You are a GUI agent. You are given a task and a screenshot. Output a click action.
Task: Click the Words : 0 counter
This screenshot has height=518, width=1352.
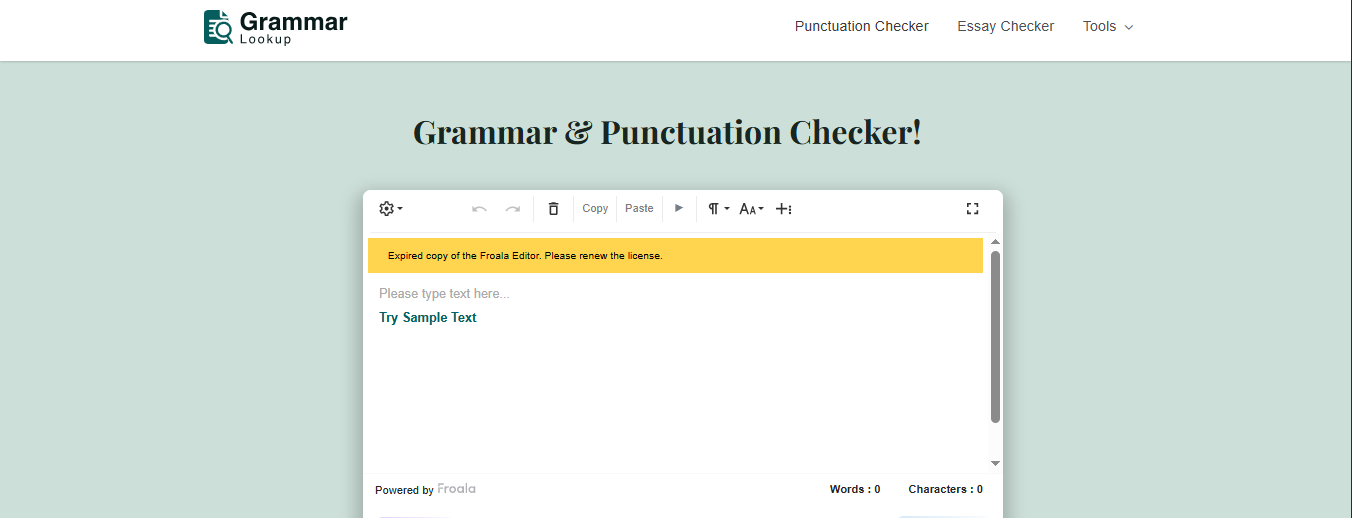(x=855, y=490)
